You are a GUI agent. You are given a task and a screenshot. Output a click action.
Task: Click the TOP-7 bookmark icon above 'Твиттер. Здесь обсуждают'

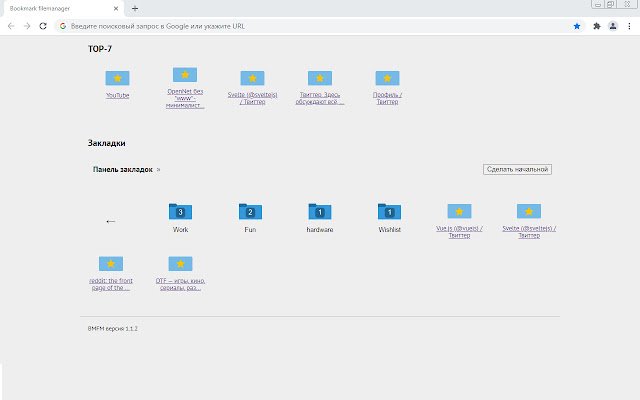coord(320,78)
